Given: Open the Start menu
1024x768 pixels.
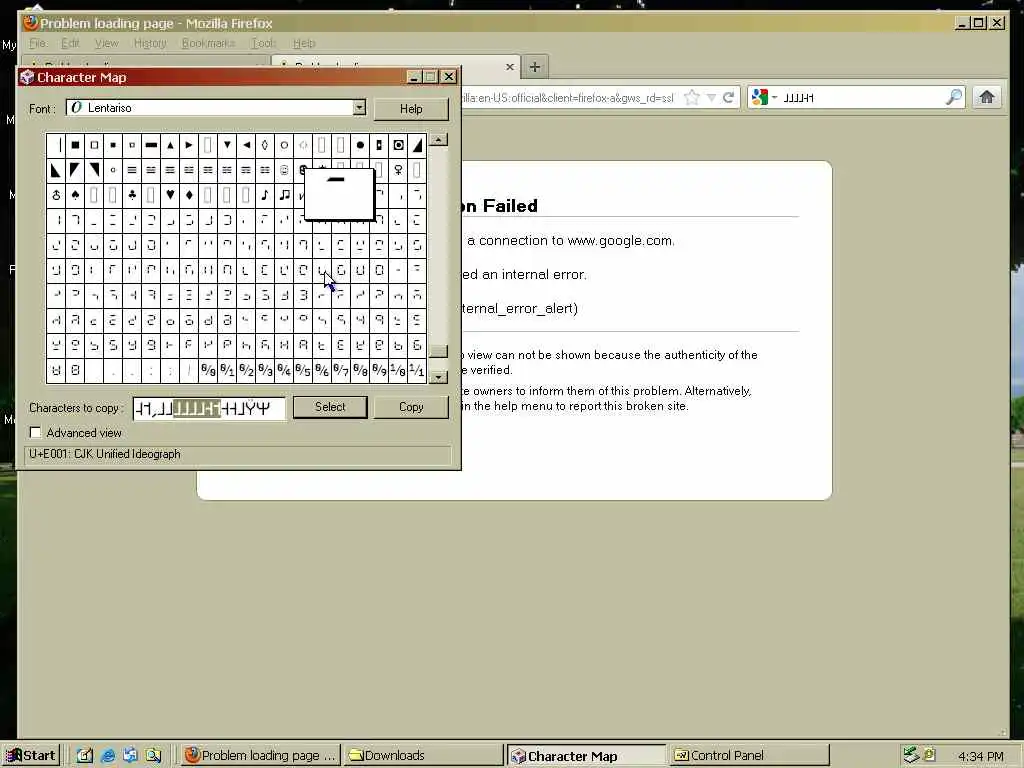Looking at the screenshot, I should (31, 756).
